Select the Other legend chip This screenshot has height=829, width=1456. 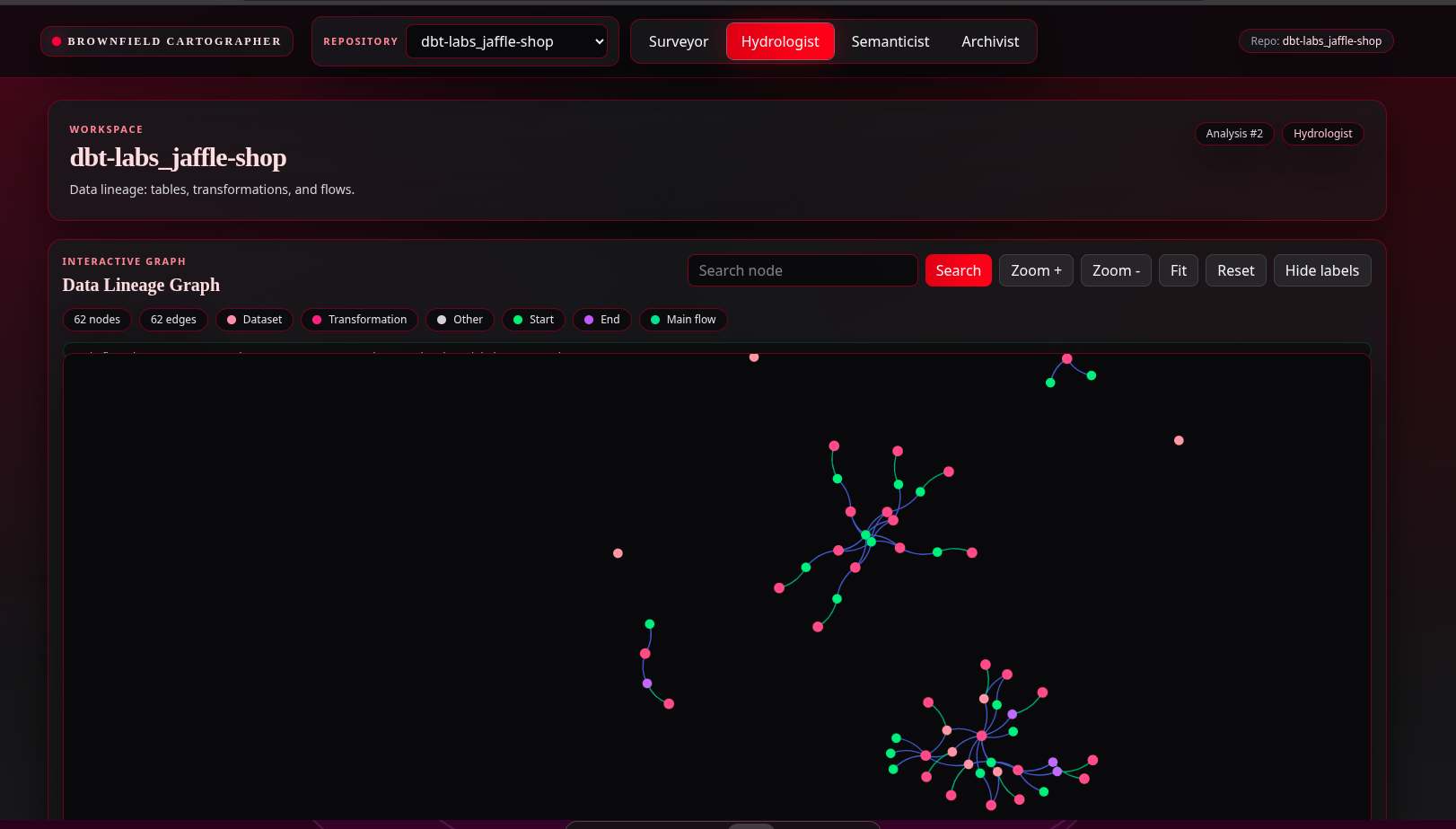(460, 320)
